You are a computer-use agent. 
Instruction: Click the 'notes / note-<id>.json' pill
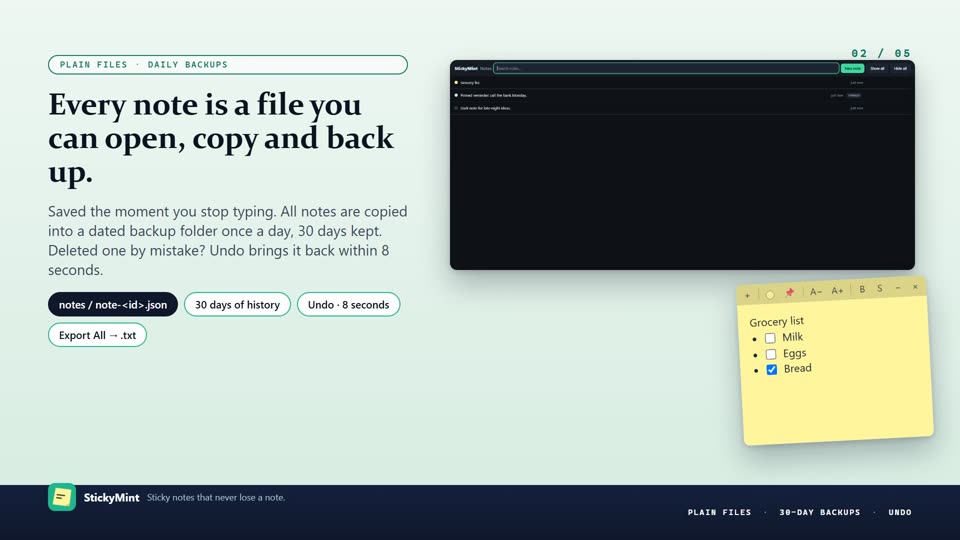click(113, 304)
